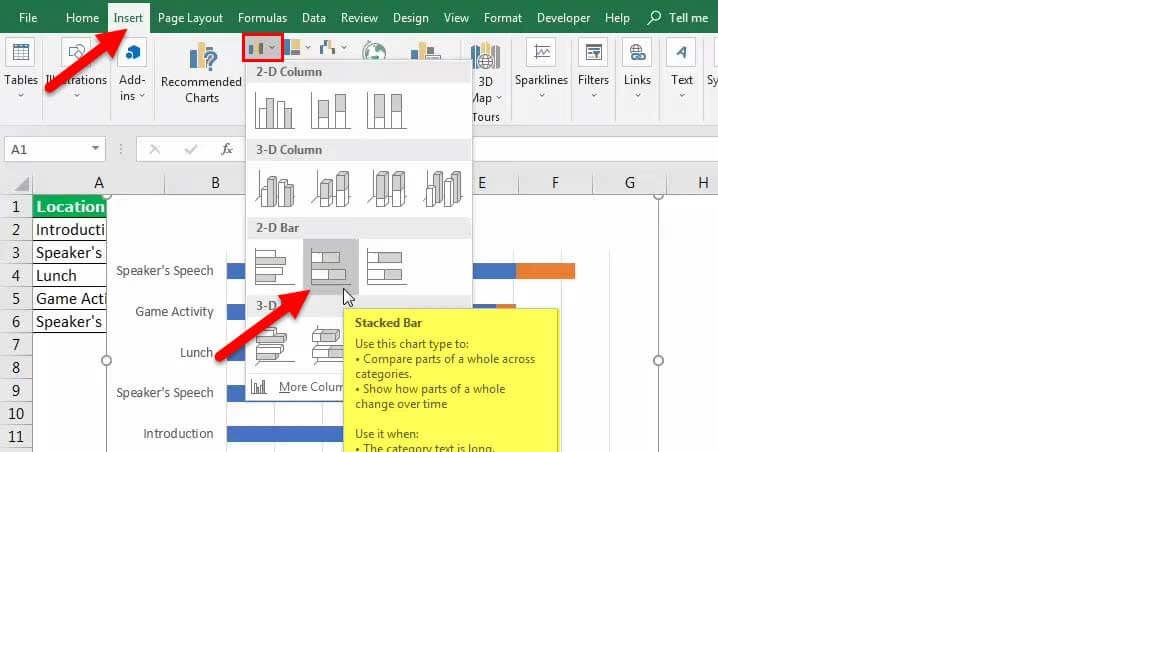Open Insert Column or Bar Chart dropdown
This screenshot has height=648, width=1152.
pos(262,48)
